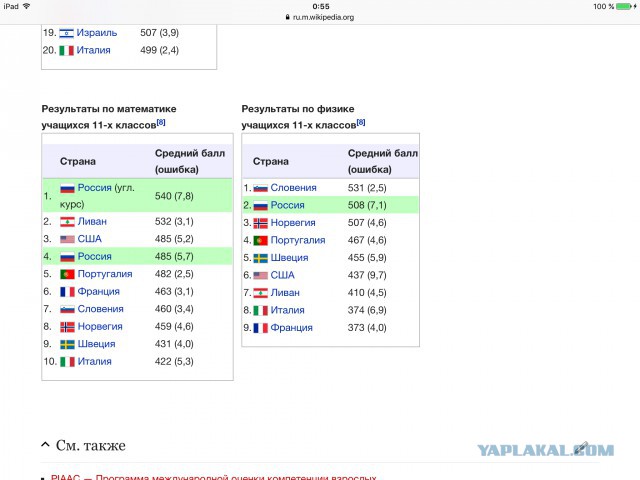640x480 pixels.
Task: Open "Словения" link in the physics table
Action: (x=293, y=187)
